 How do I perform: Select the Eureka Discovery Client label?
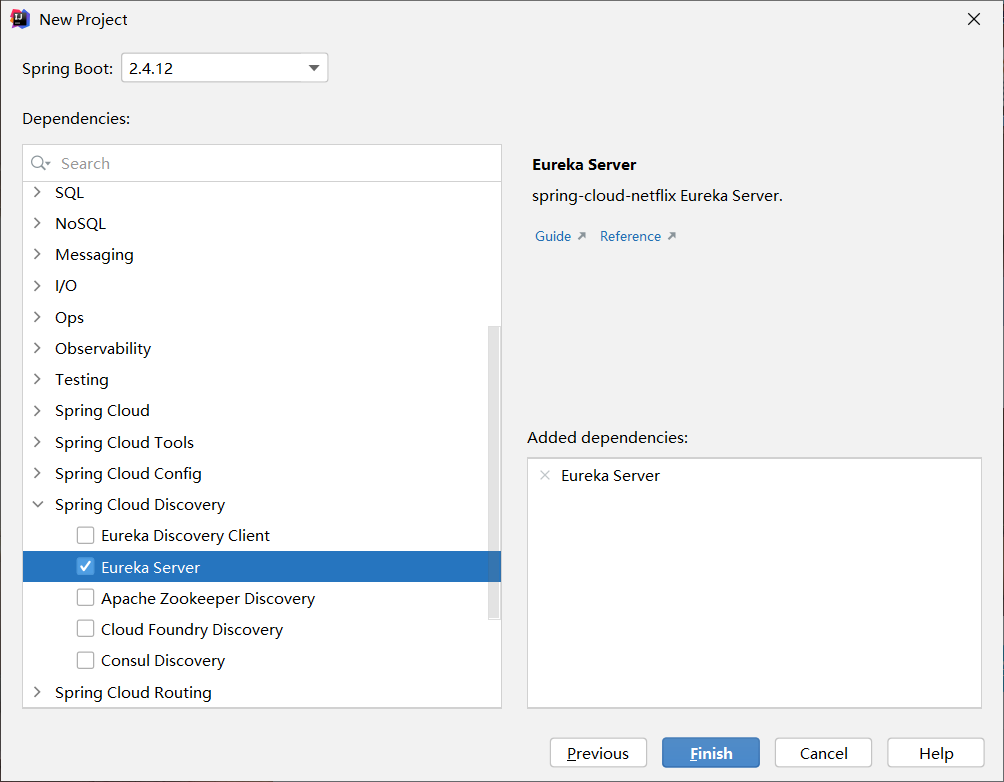[185, 535]
